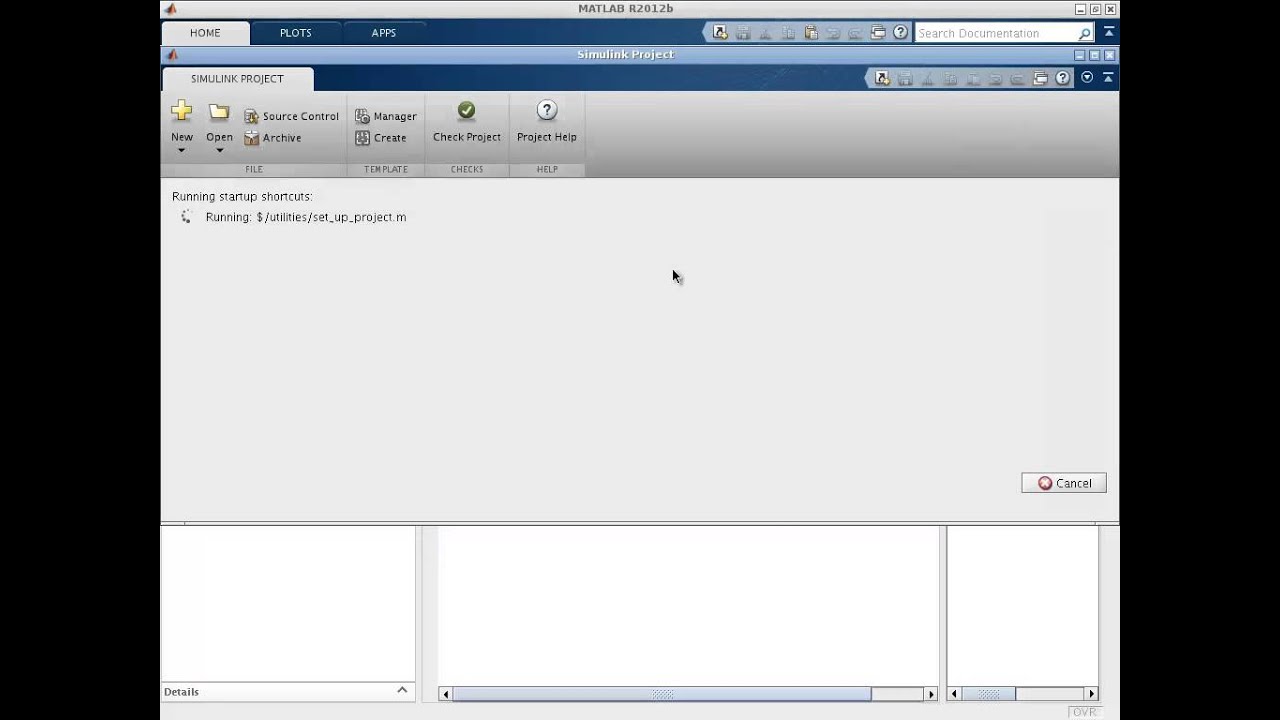1280x720 pixels.
Task: Click the Search Documentation magnifier icon
Action: click(x=1084, y=33)
